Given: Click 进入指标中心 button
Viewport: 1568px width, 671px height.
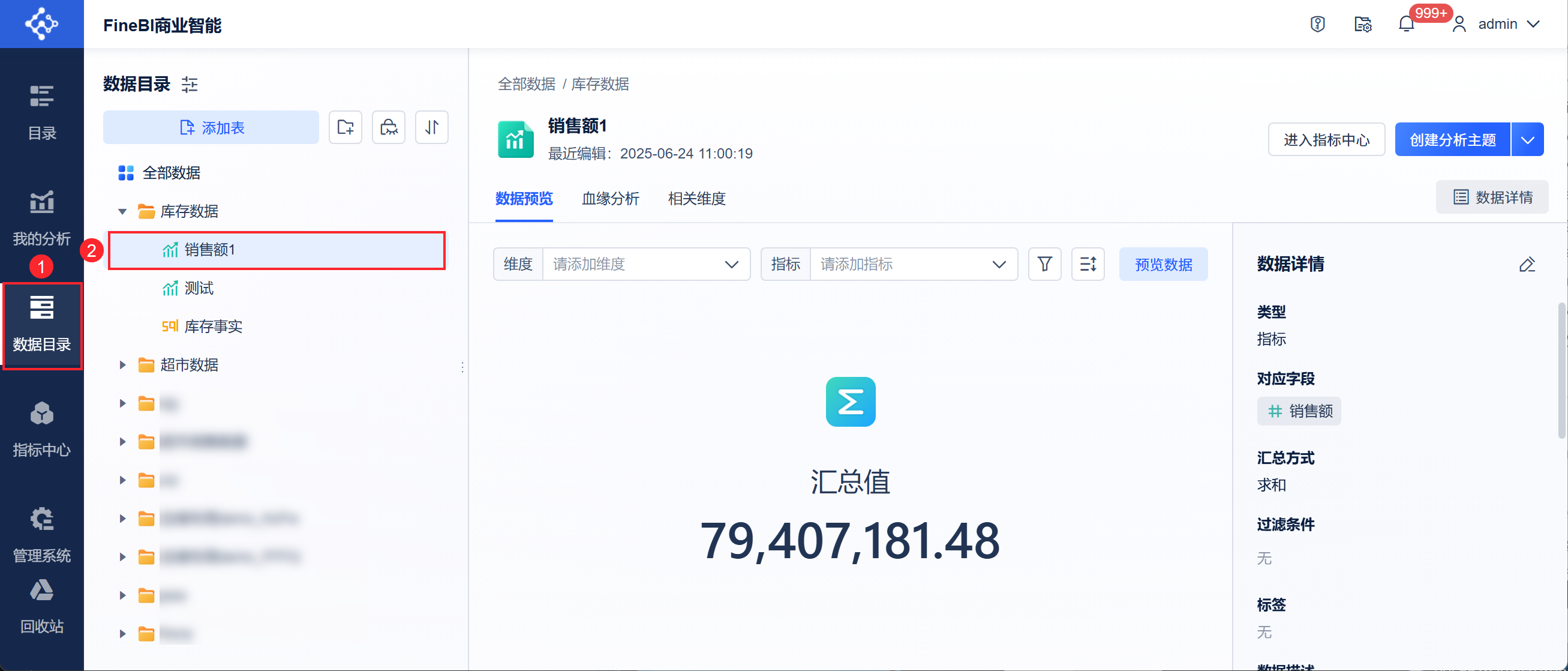Looking at the screenshot, I should (x=1326, y=139).
